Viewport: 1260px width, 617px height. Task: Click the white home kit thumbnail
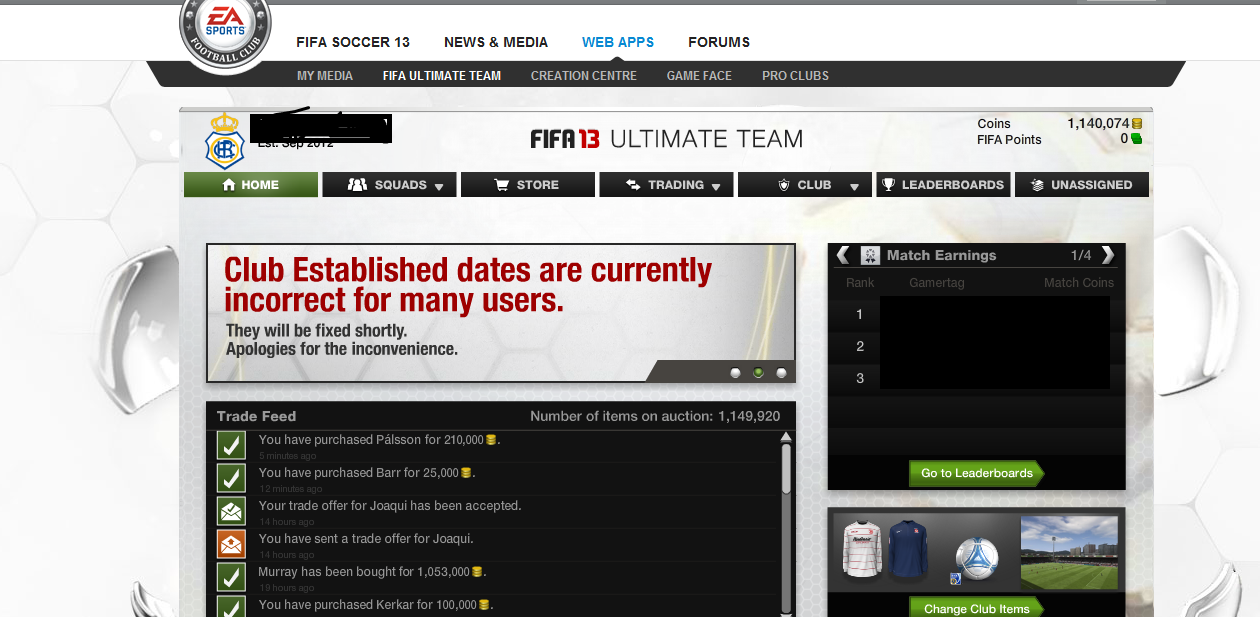[x=861, y=549]
